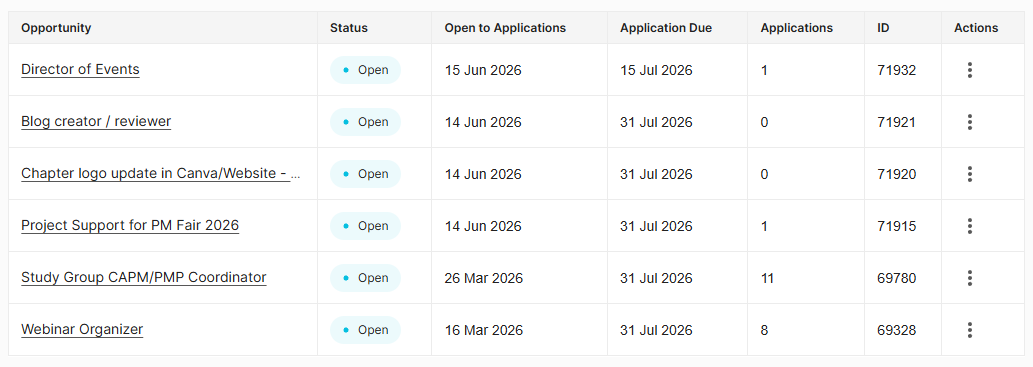
Task: Click the Open status badge for Director of Events
Action: (x=366, y=70)
